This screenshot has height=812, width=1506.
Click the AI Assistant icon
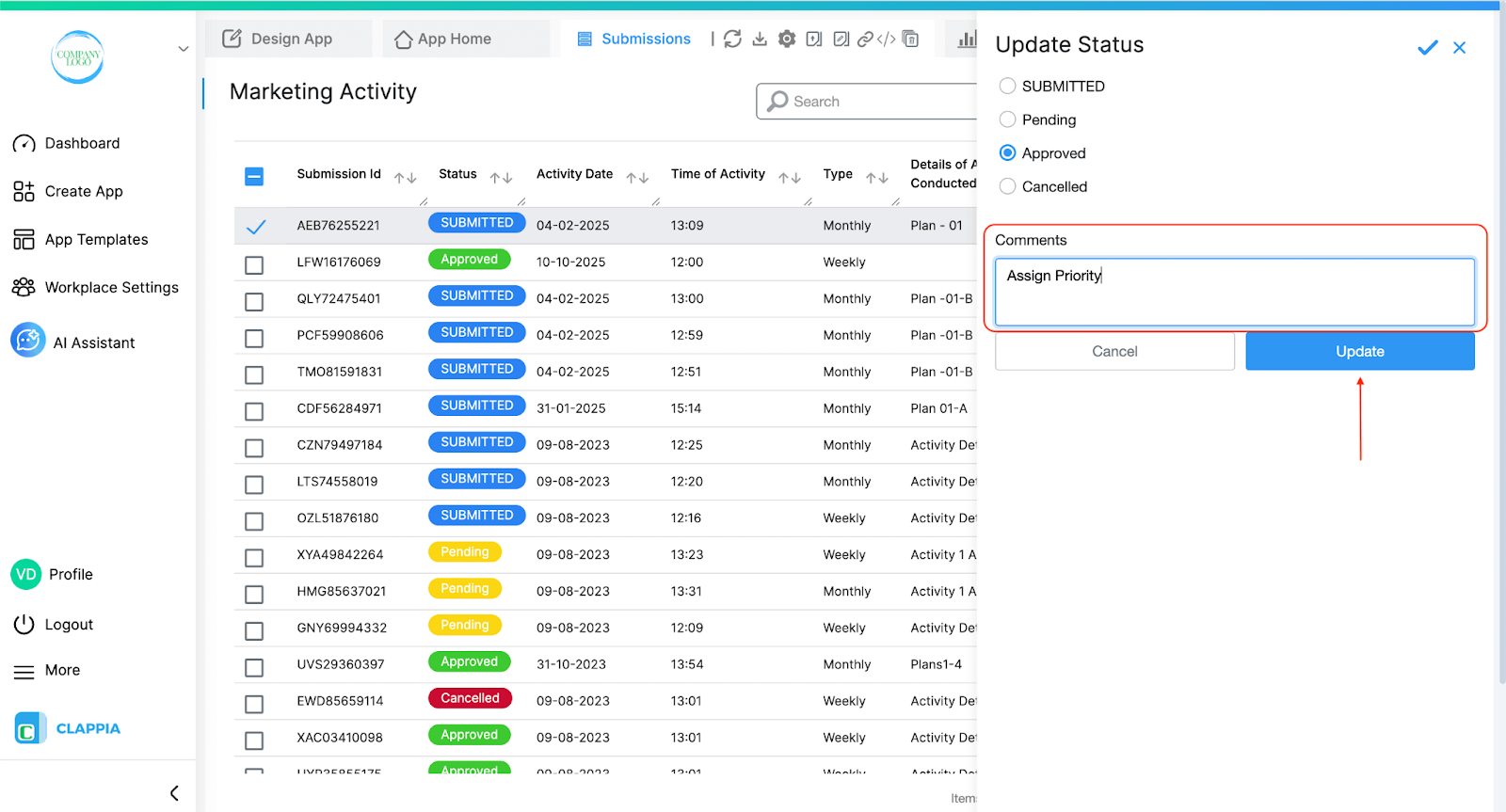pyautogui.click(x=28, y=340)
